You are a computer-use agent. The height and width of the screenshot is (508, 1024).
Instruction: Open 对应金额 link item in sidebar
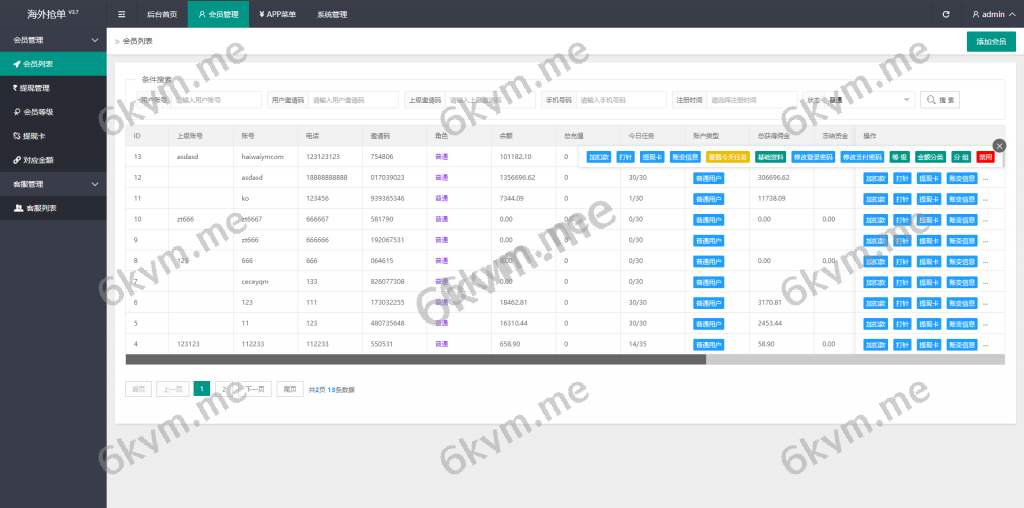pyautogui.click(x=35, y=160)
